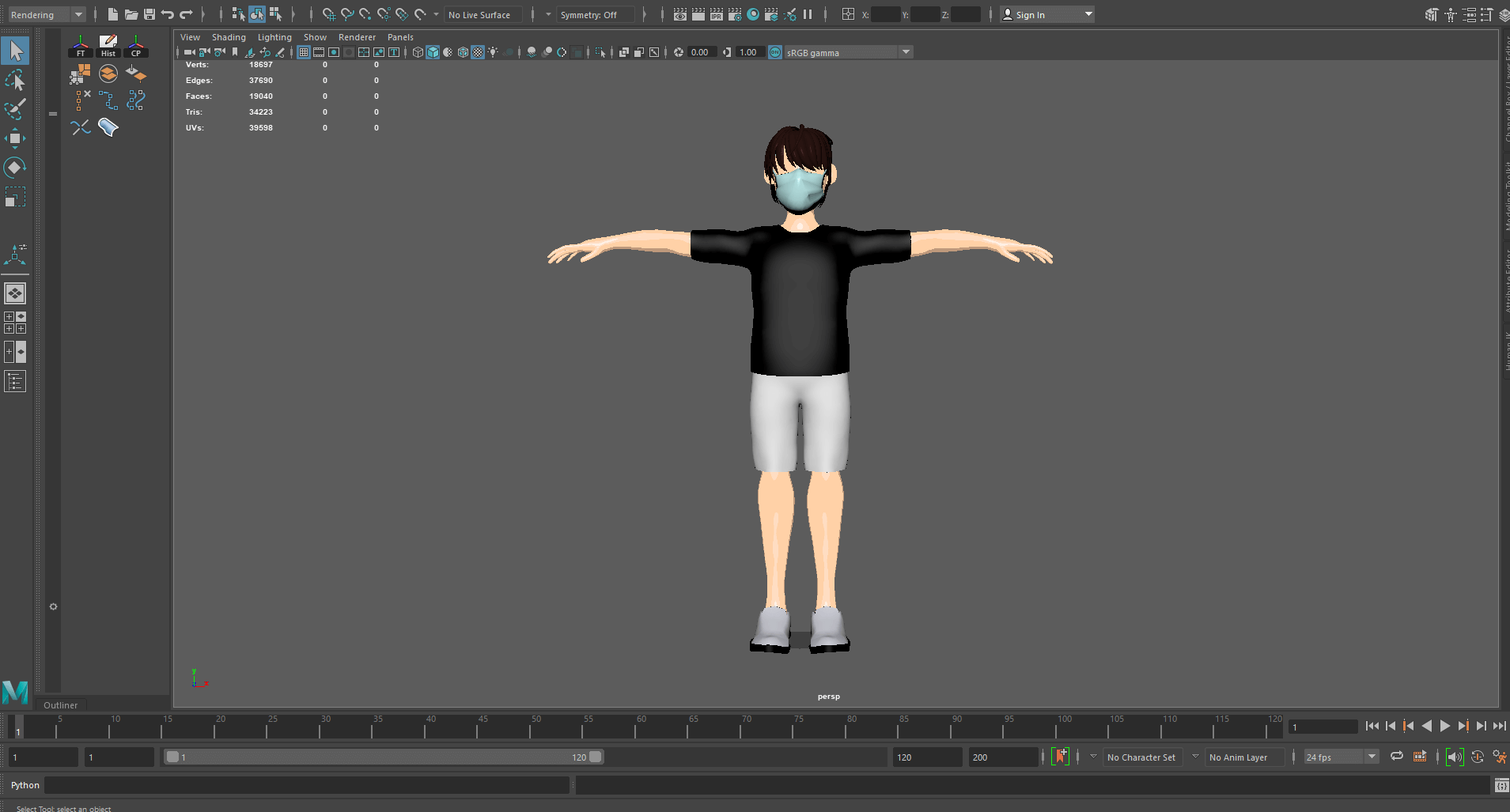This screenshot has width=1510, height=812.
Task: Open the Rendering menu set dropdown
Action: pos(46,14)
